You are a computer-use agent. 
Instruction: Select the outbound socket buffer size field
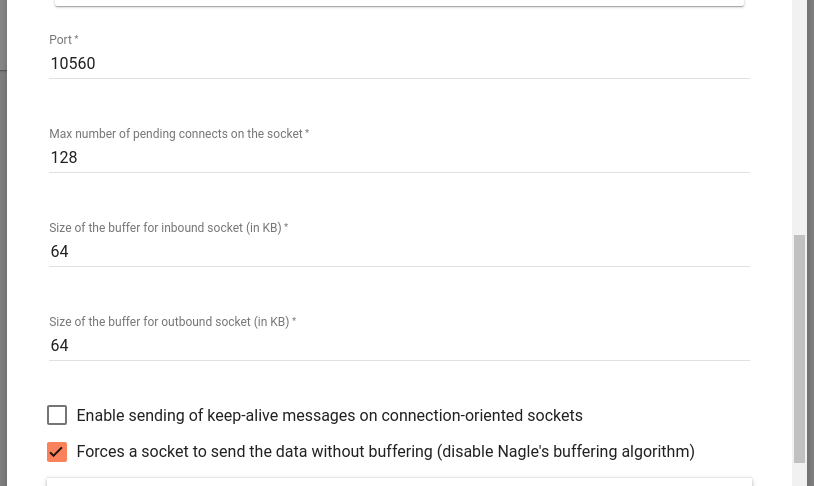point(399,345)
